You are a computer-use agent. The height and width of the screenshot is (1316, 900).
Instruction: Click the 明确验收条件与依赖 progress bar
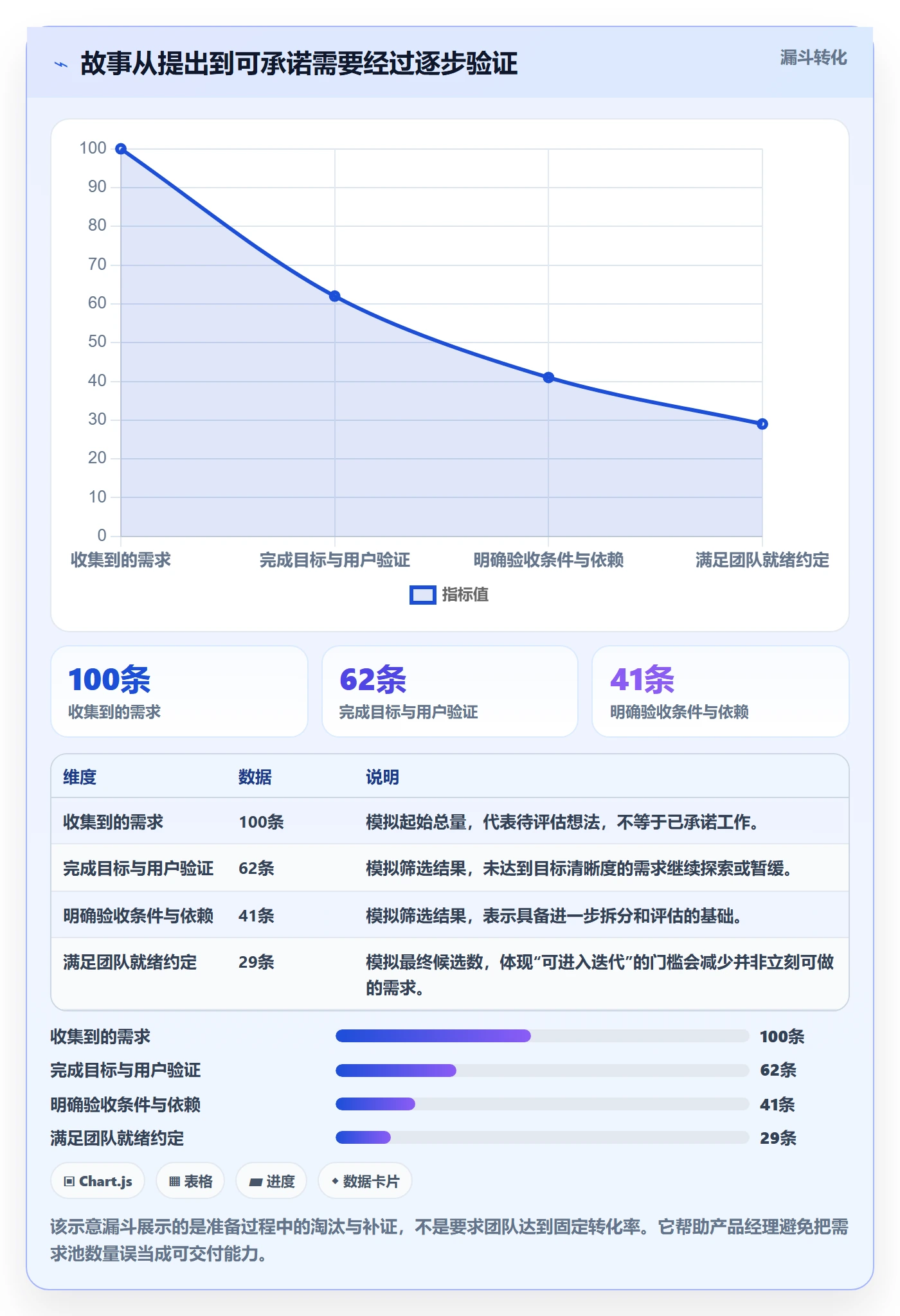[x=543, y=1105]
